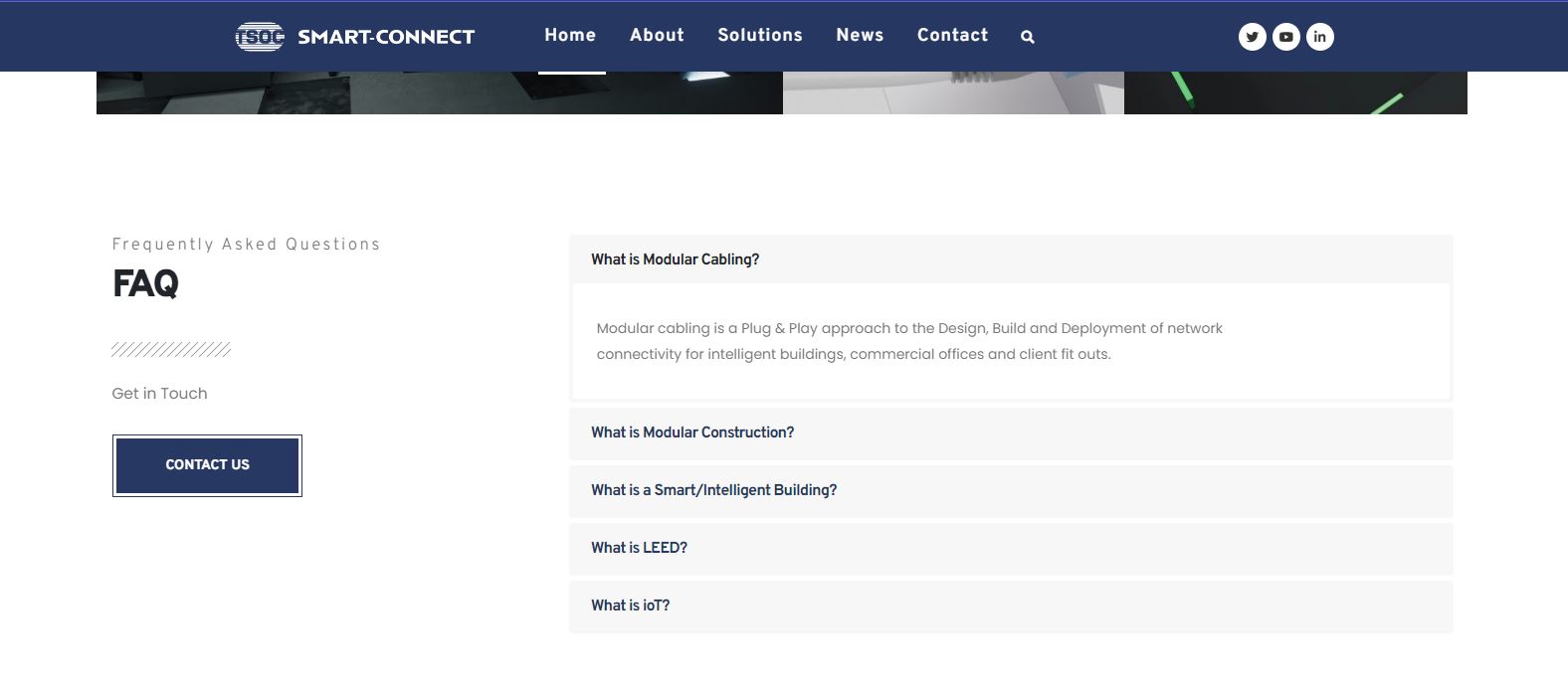Expand What is a Smart/Intelligent Building question
The image size is (1568, 691).
pyautogui.click(x=1011, y=490)
